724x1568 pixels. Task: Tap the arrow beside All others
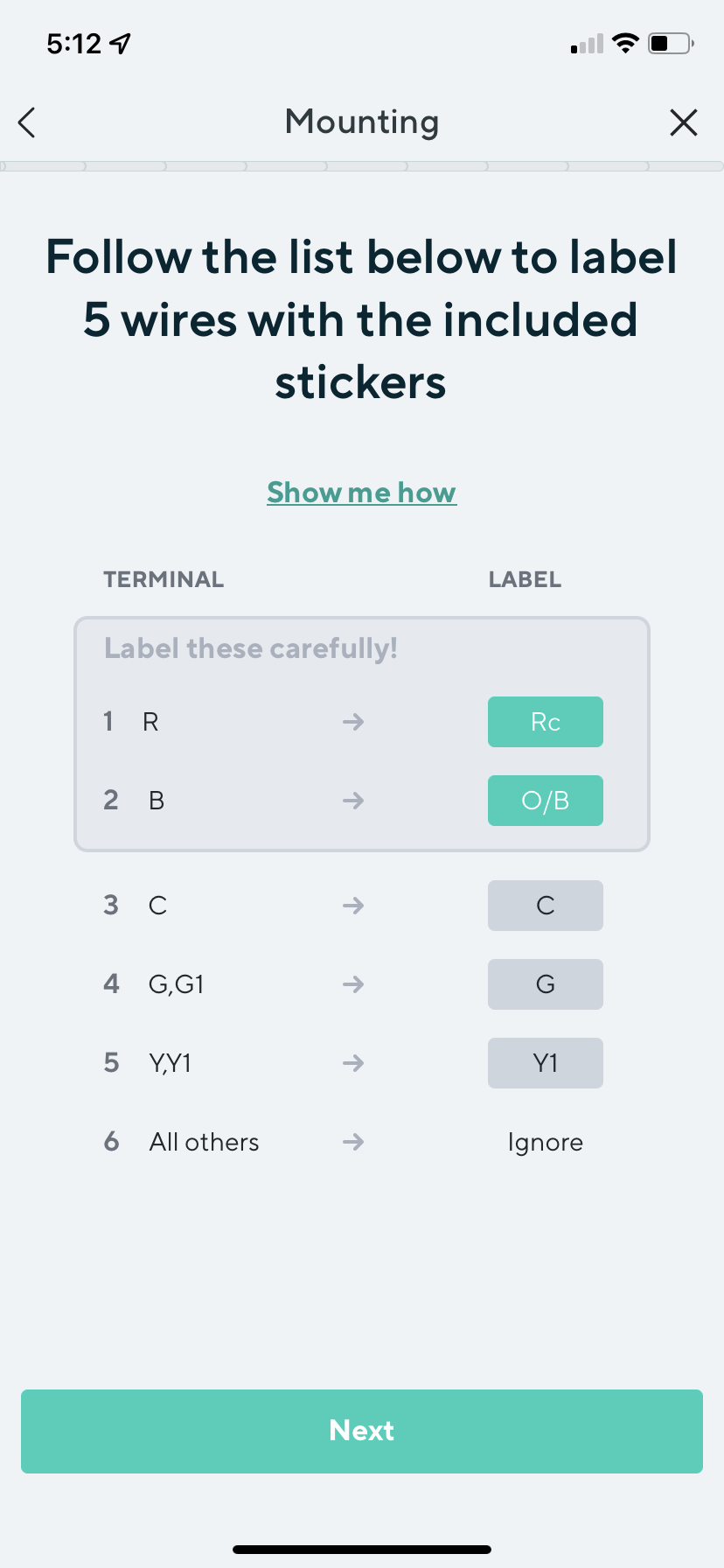(353, 1142)
